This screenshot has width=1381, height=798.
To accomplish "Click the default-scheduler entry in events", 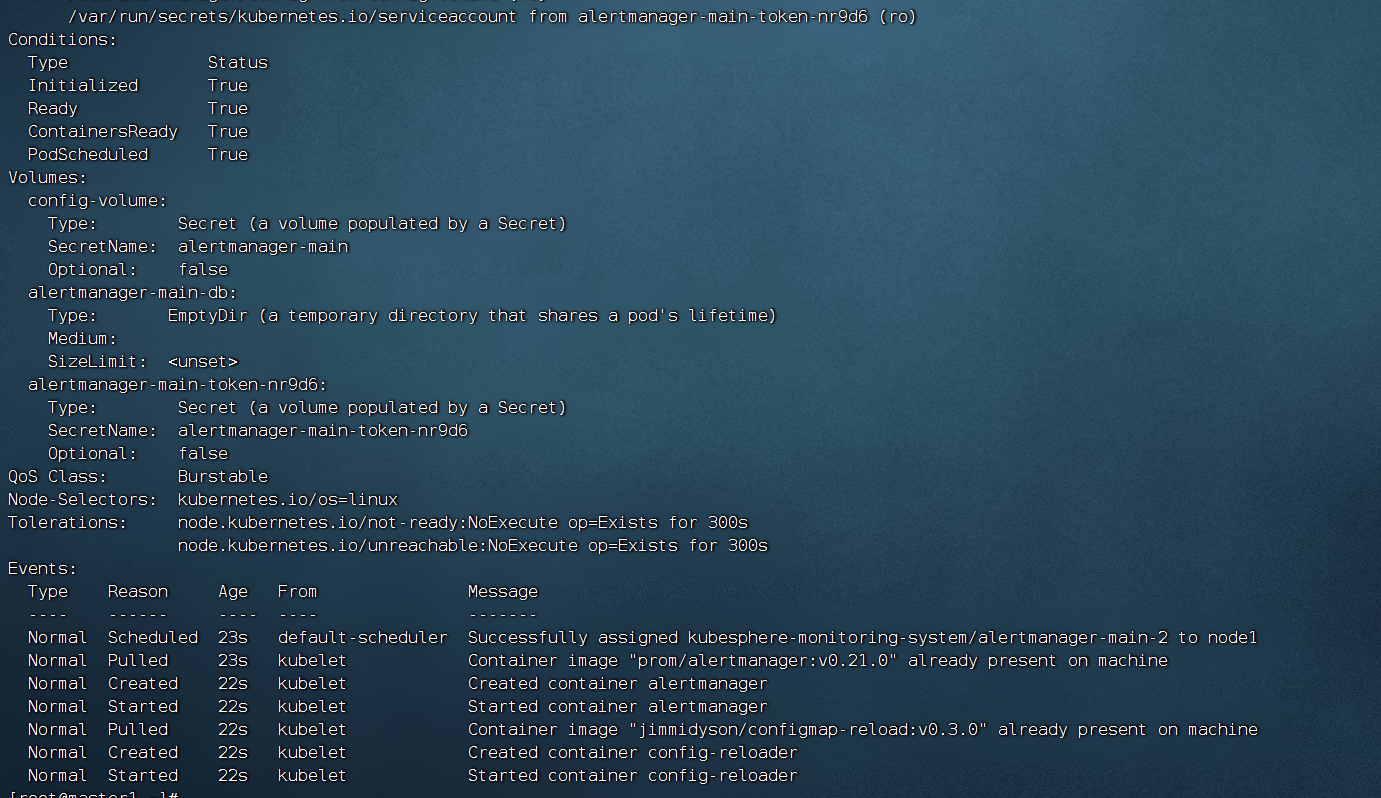I will pyautogui.click(x=363, y=637).
